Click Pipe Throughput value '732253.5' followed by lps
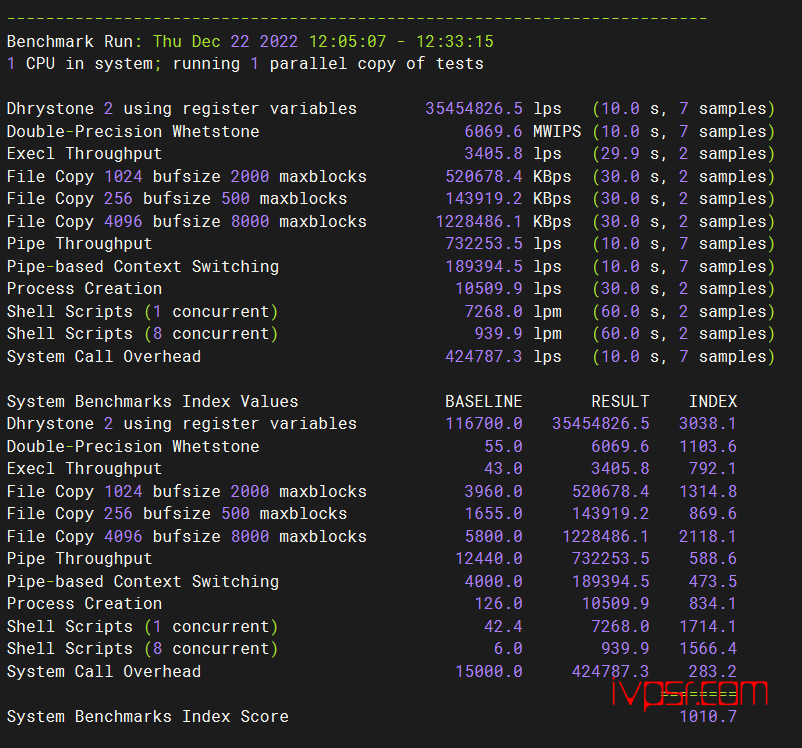The height and width of the screenshot is (748, 802). coord(484,244)
